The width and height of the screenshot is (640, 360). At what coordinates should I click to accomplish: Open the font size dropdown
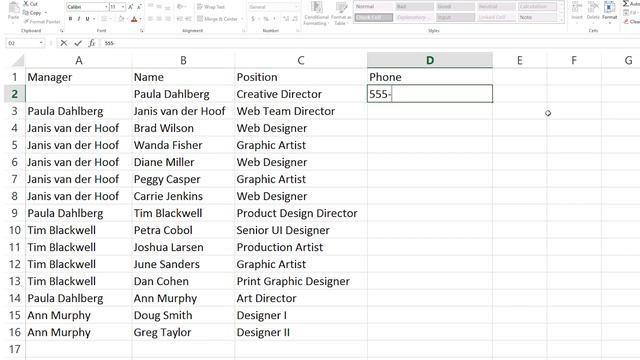[x=123, y=7]
